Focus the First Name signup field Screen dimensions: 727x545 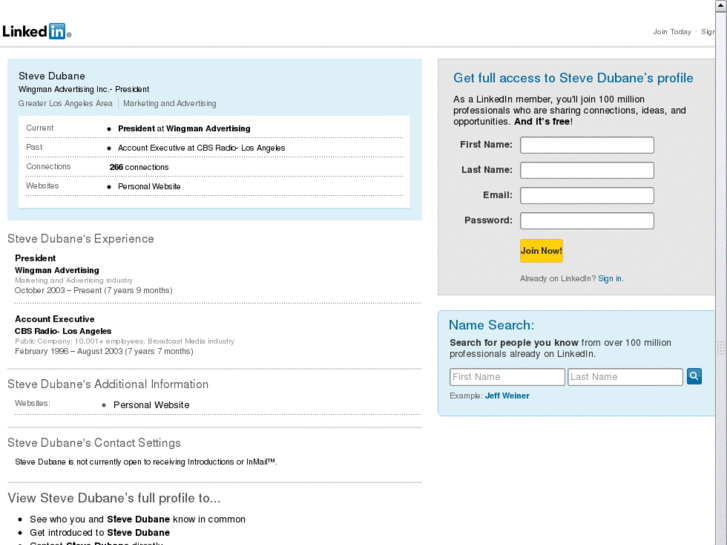587,145
